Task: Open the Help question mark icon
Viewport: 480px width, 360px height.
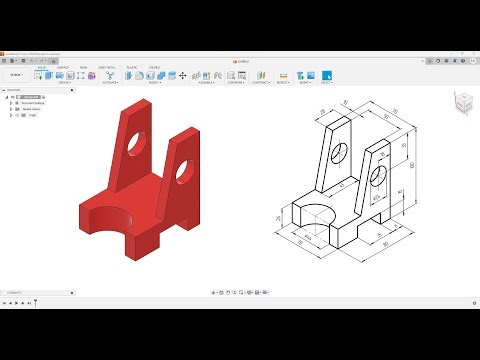Action: click(x=463, y=61)
